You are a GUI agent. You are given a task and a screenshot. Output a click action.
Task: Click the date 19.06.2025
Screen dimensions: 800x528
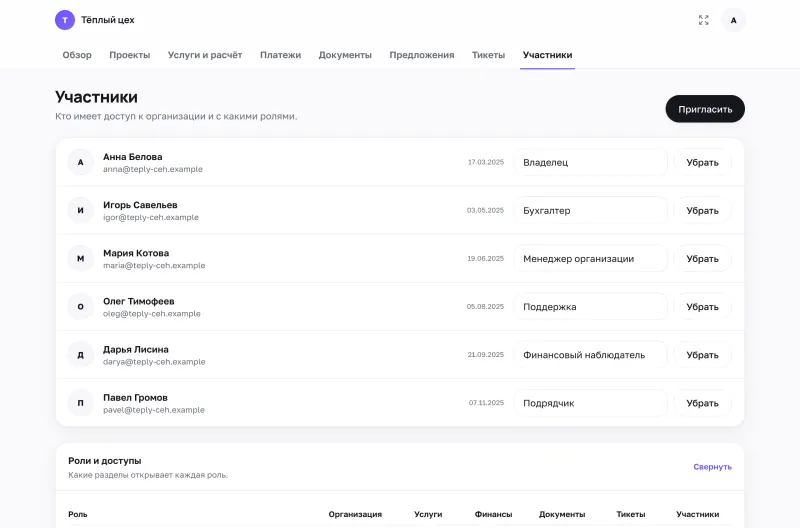(x=486, y=259)
